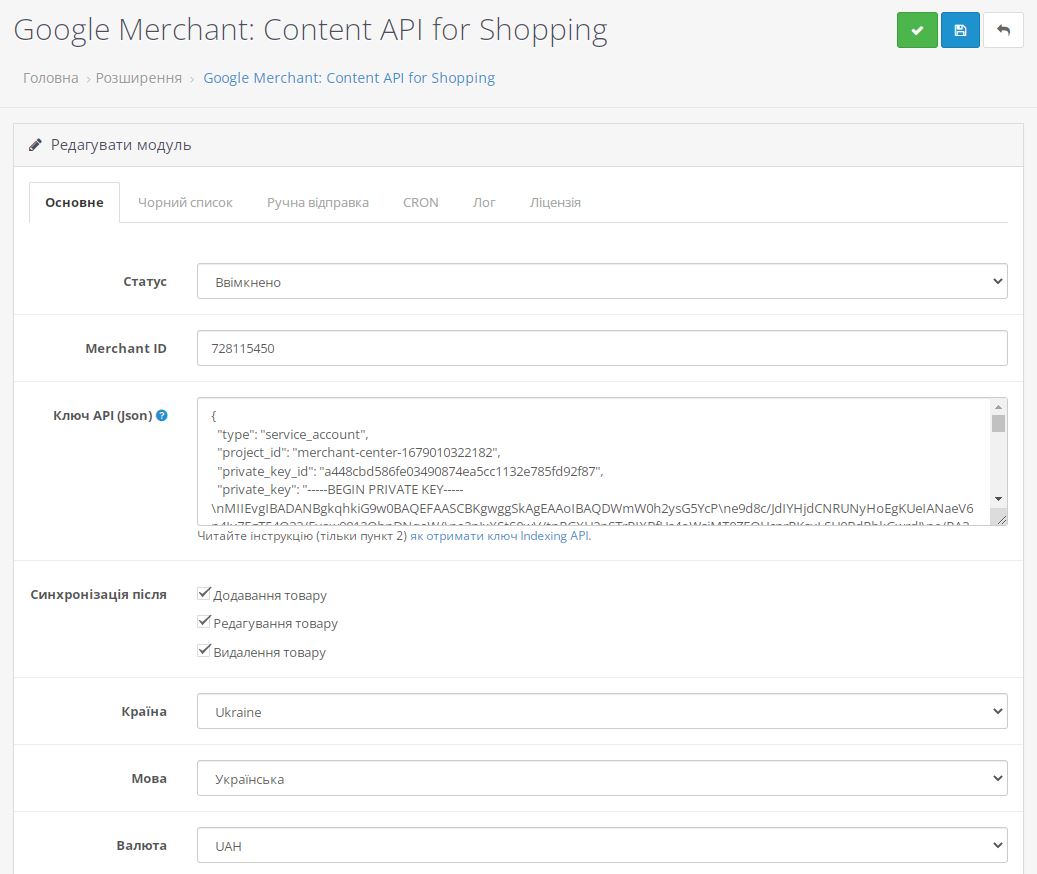The width and height of the screenshot is (1037, 874).
Task: Open the Статус dropdown
Action: 603,281
